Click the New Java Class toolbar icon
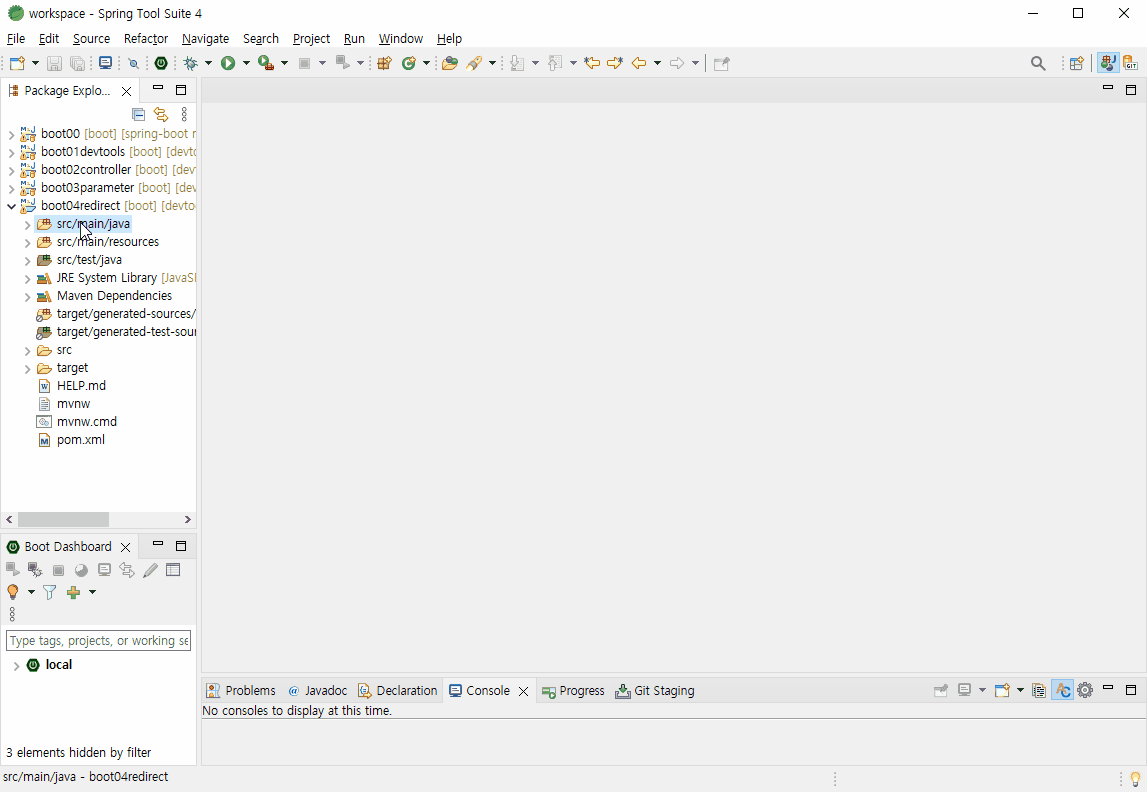The image size is (1147, 792). click(x=409, y=64)
